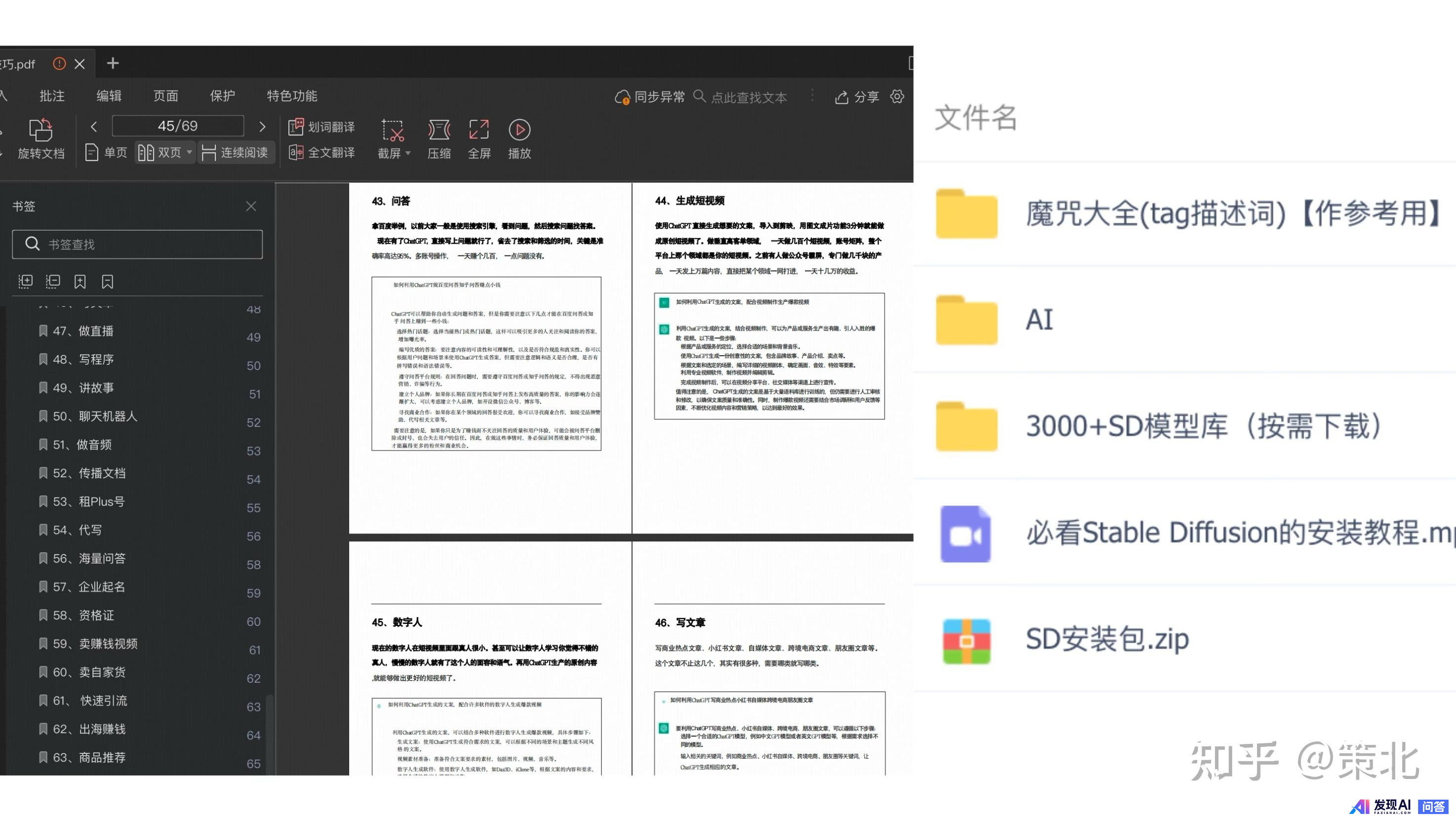Open the 划词翻译 translate tool
The height and width of the screenshot is (819, 1456).
pyautogui.click(x=321, y=126)
